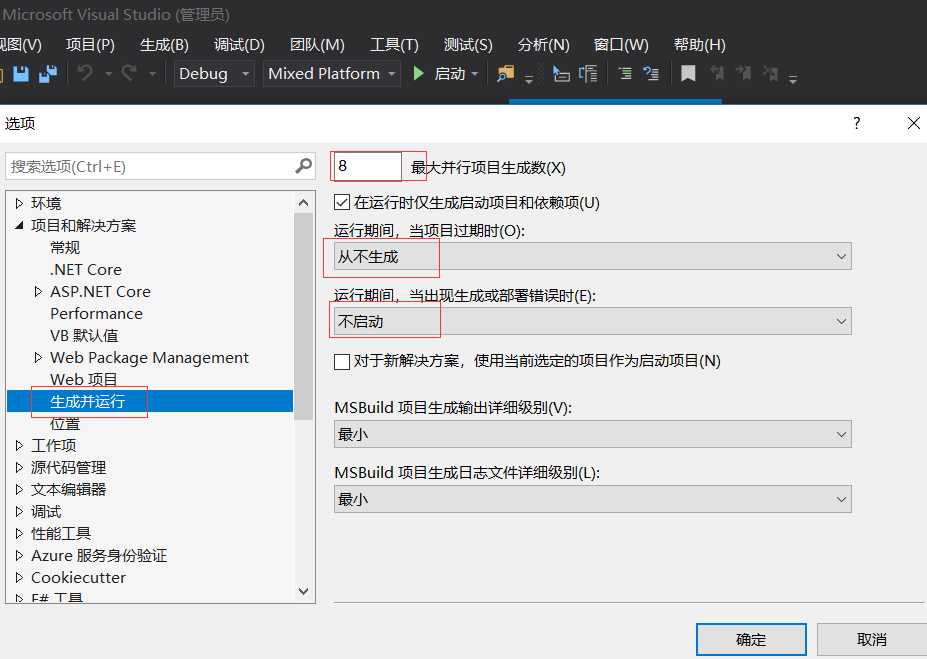Expand the 调试 tree node
This screenshot has height=659, width=927.
[x=19, y=511]
